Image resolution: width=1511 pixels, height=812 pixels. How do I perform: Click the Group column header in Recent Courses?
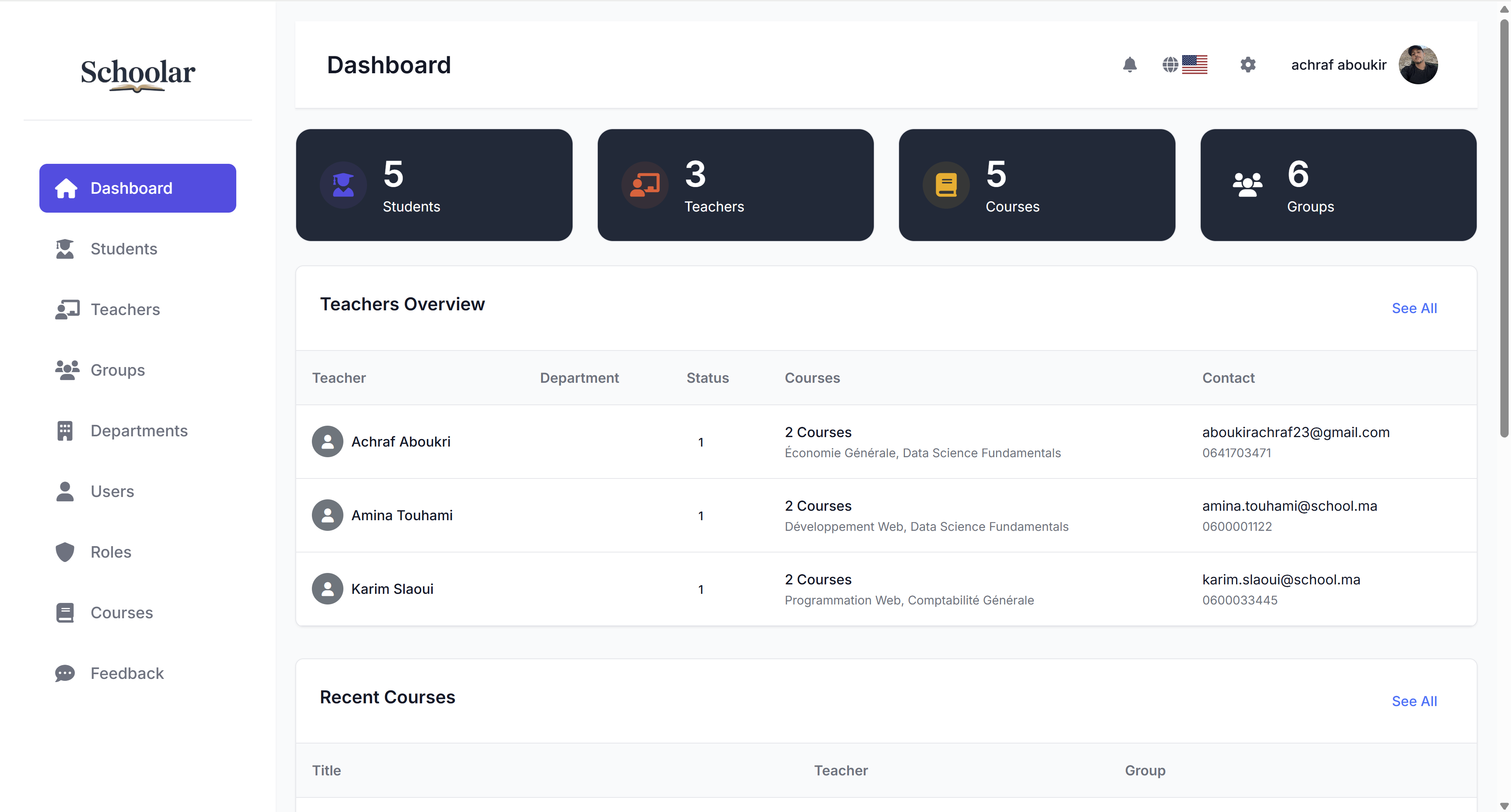point(1145,770)
